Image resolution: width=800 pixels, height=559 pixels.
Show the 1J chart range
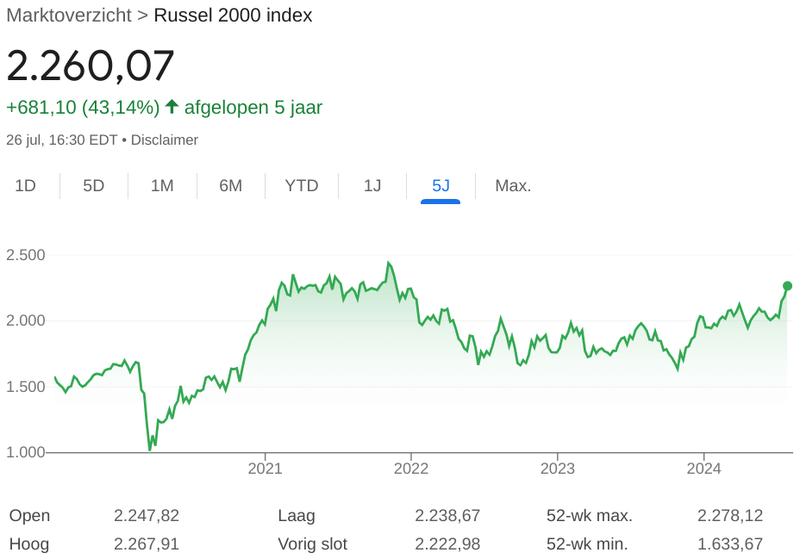[372, 186]
